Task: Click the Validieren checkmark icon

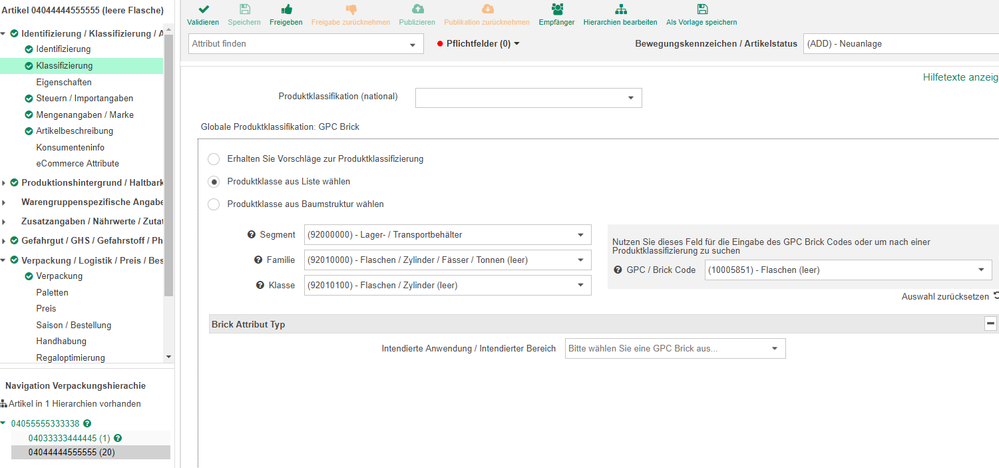Action: coord(203,10)
